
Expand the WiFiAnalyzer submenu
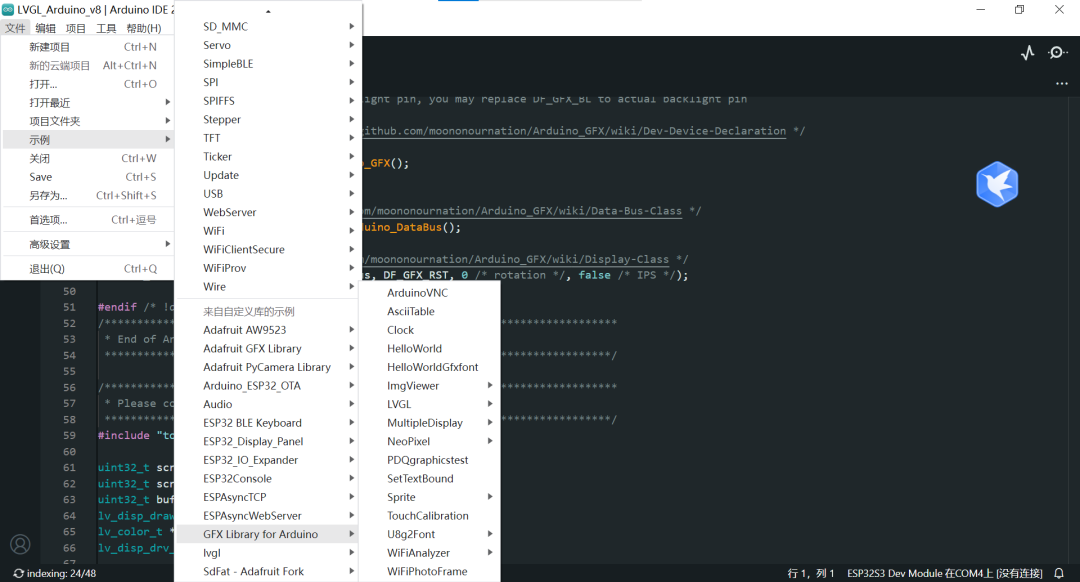point(430,553)
